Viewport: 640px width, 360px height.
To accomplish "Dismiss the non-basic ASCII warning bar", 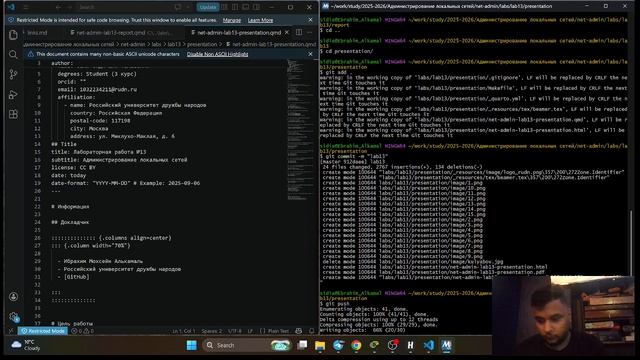I will [310, 54].
